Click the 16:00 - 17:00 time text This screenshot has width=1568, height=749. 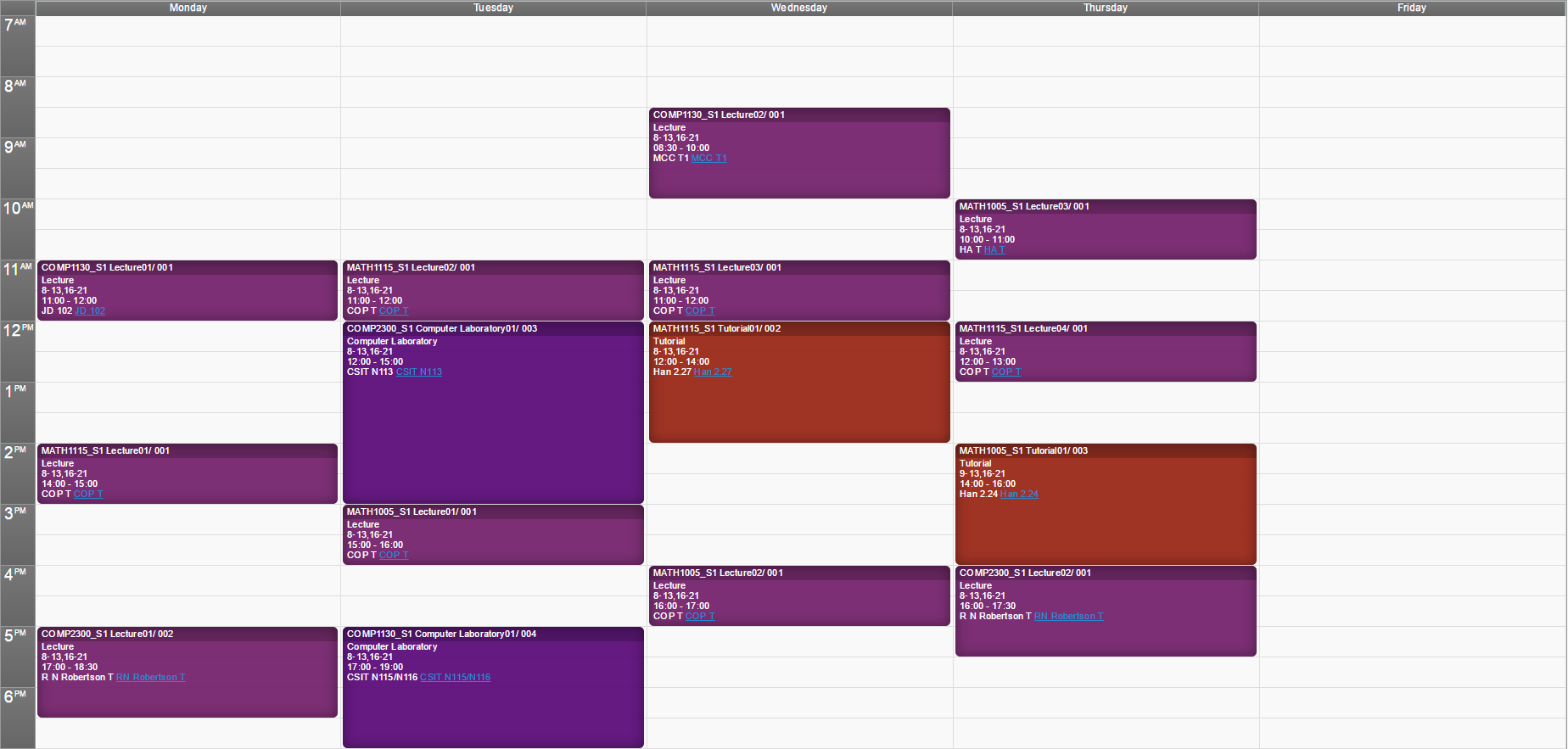(x=681, y=606)
